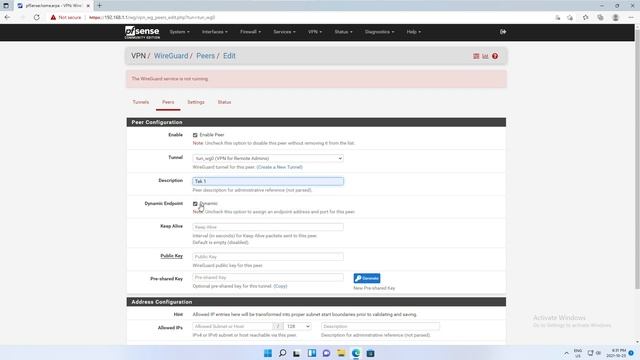The height and width of the screenshot is (360, 640).
Task: Open the Allowed IPs subnet mask dropdown
Action: tap(298, 327)
